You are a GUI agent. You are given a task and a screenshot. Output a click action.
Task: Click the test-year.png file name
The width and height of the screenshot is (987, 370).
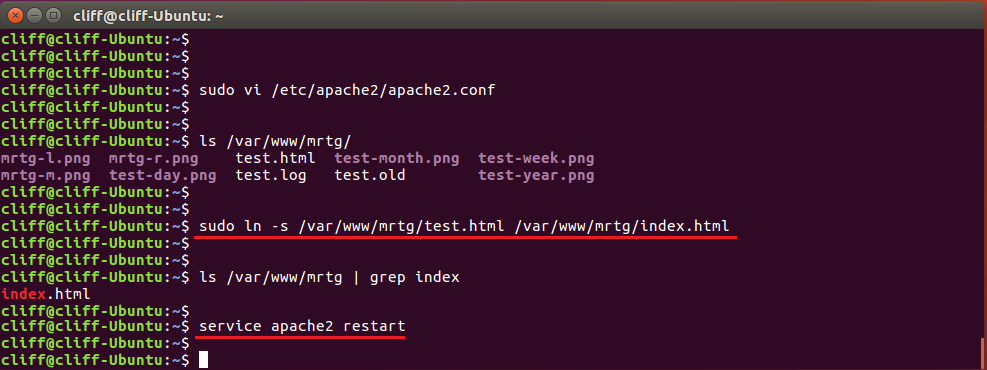click(x=536, y=176)
